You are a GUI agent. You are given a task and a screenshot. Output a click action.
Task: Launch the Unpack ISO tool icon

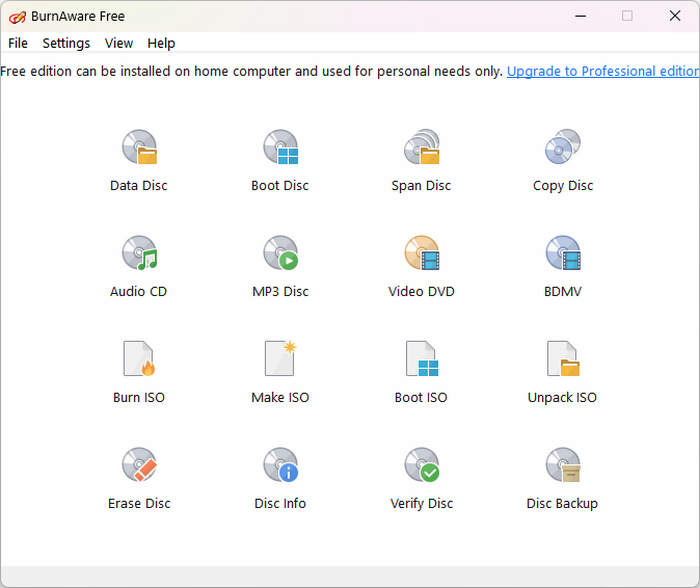click(563, 359)
